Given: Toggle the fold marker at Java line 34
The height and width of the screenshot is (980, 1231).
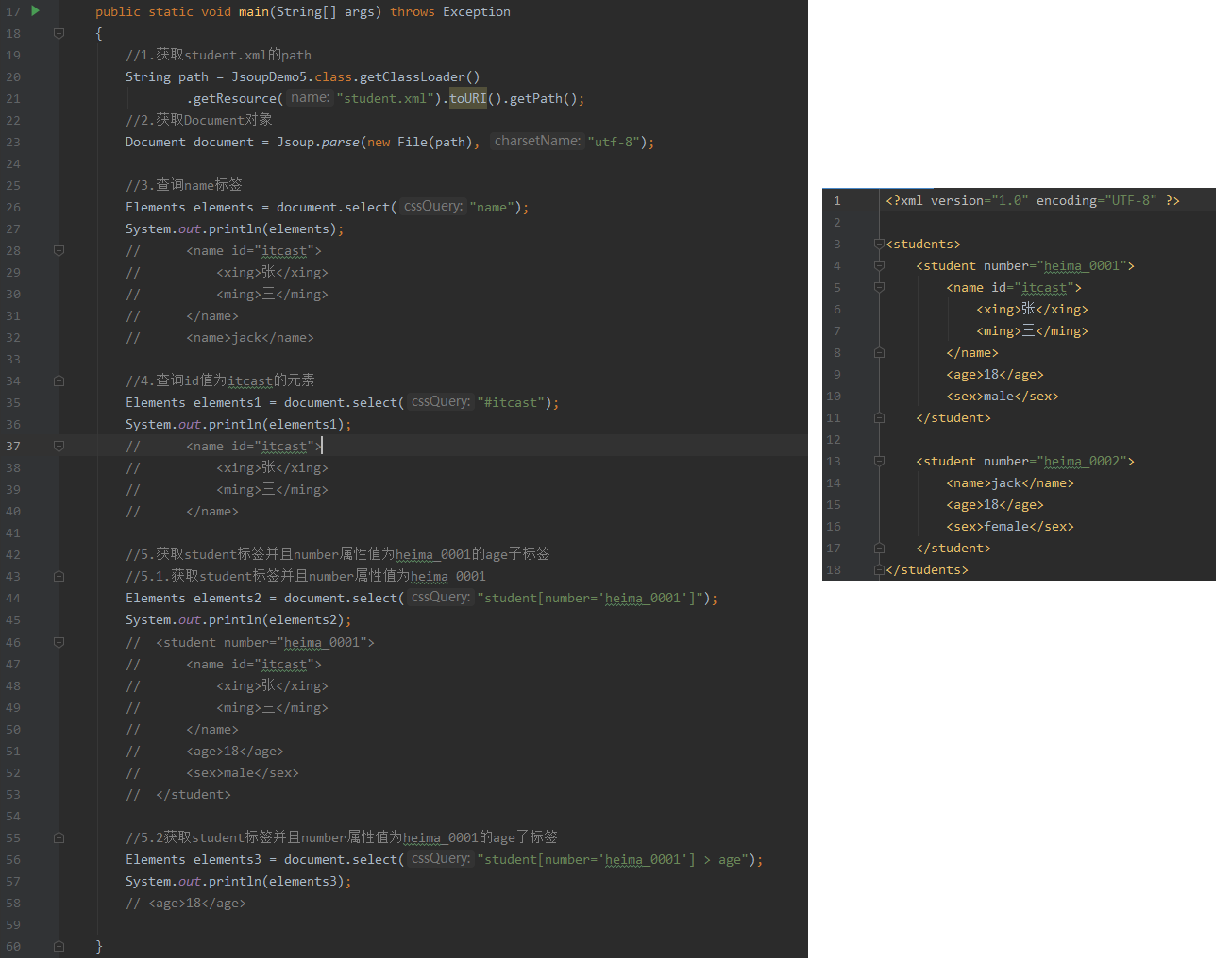Looking at the screenshot, I should 59,380.
